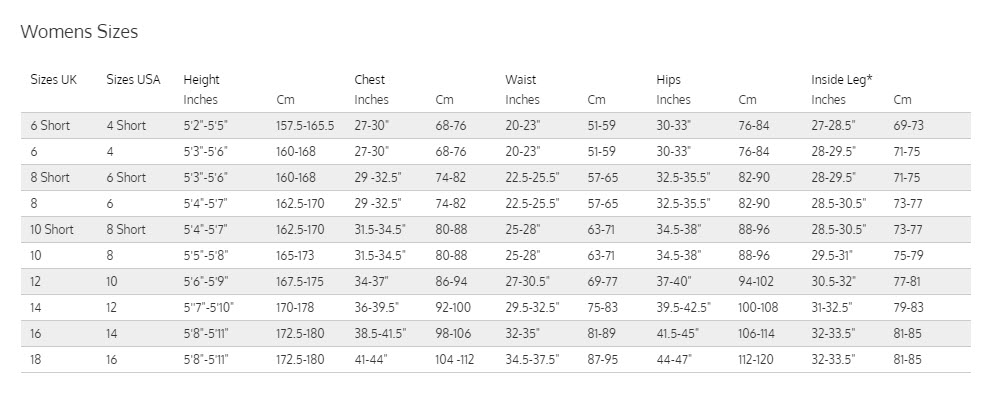Select the Sizes USA column header
This screenshot has height=393, width=992.
[133, 80]
